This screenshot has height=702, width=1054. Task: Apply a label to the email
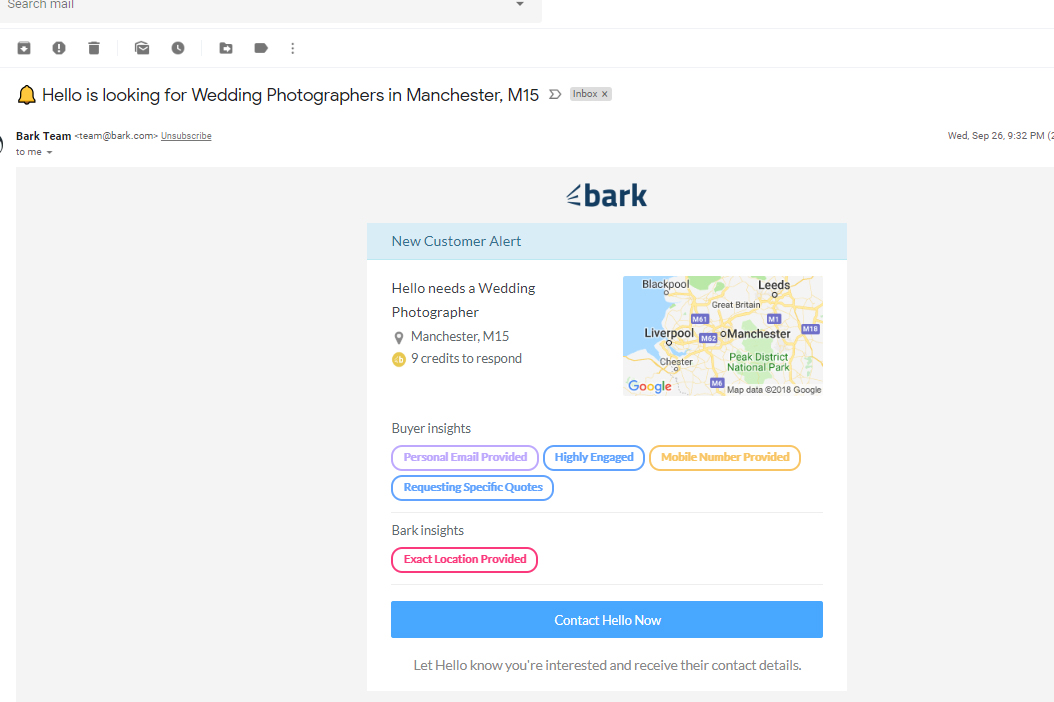(260, 47)
